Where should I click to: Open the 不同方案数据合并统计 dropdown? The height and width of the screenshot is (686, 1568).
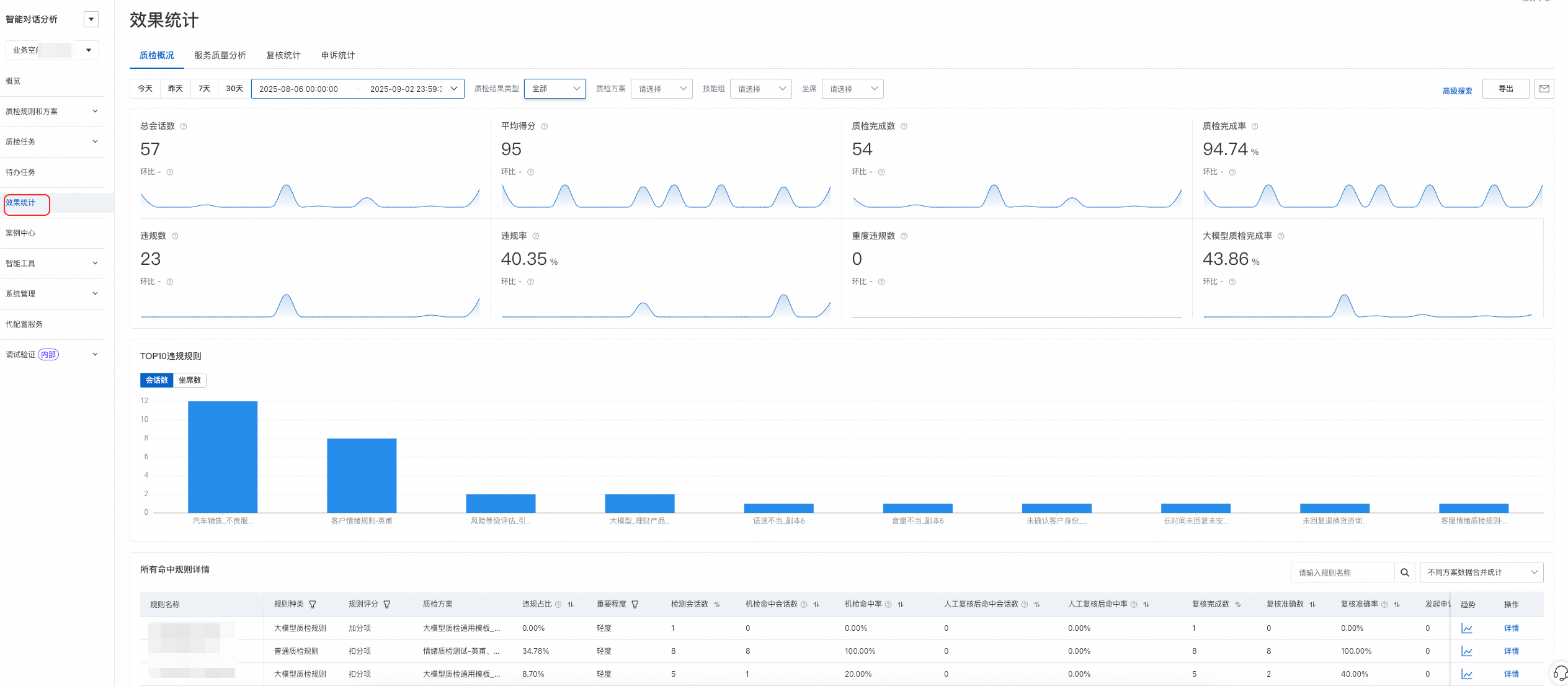[1481, 572]
